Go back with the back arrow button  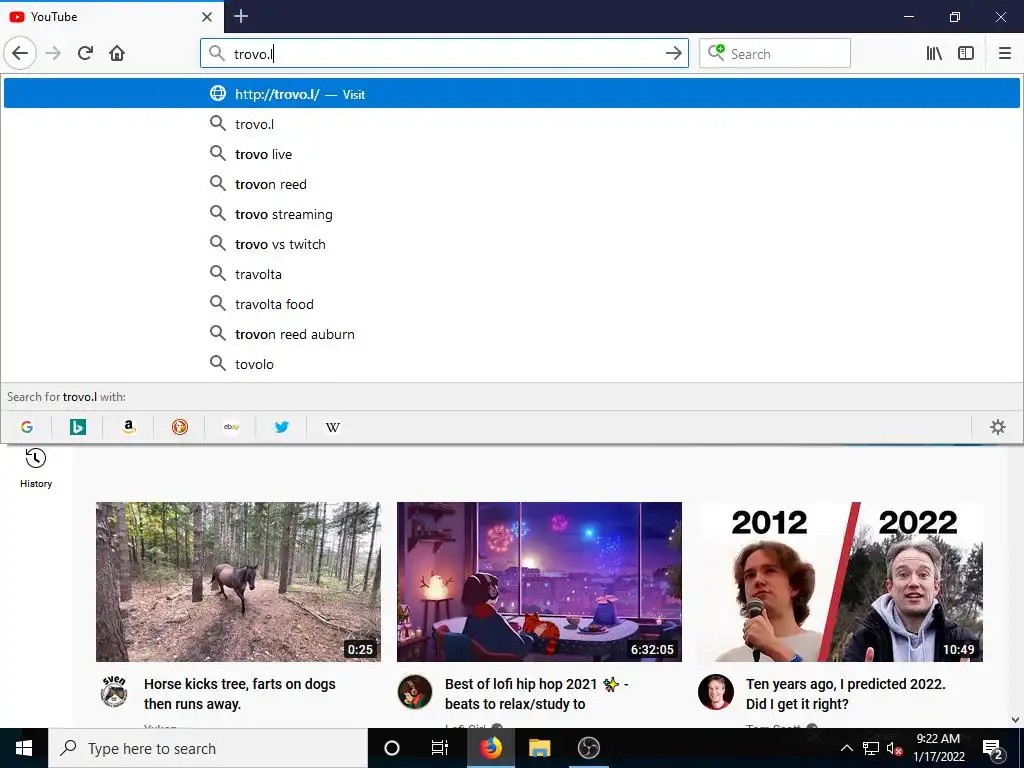pos(20,54)
